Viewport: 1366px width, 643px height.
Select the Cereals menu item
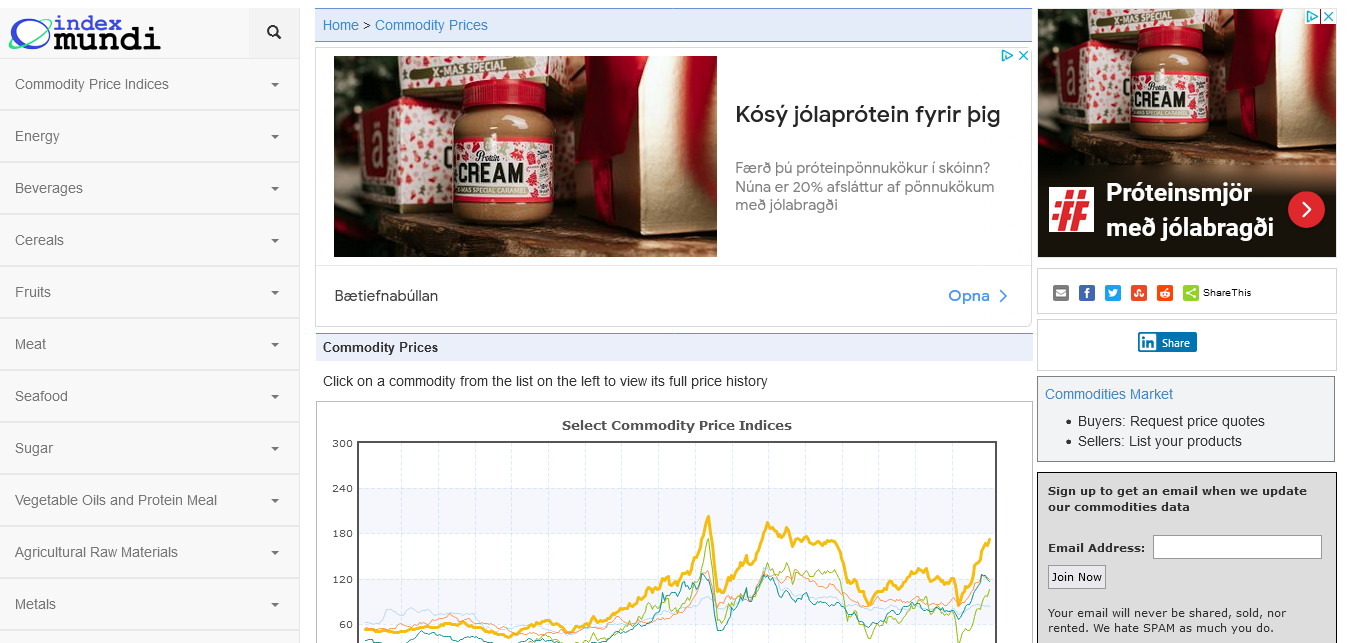click(x=149, y=241)
